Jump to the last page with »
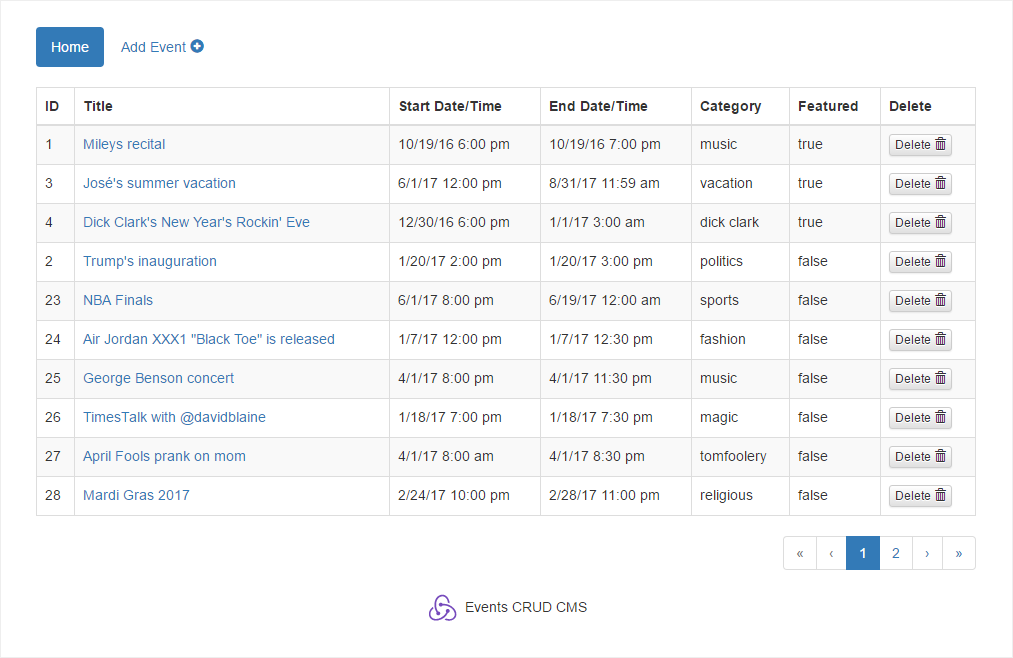This screenshot has width=1013, height=658. pos(959,553)
